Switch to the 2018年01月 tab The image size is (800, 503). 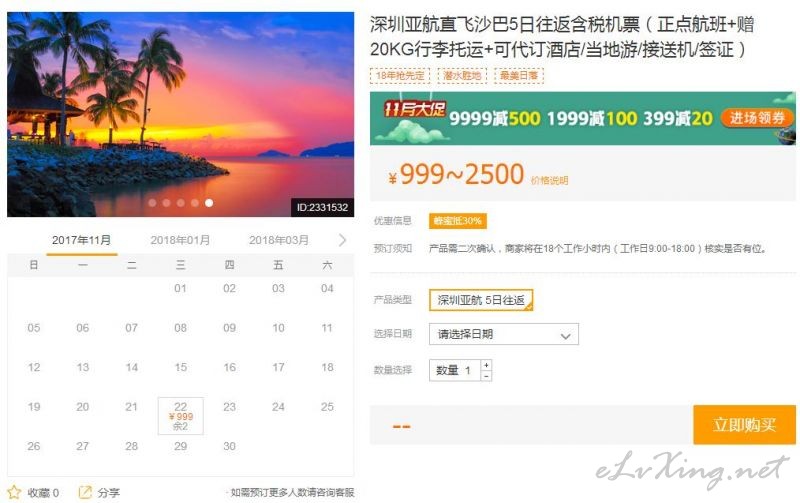[x=180, y=240]
